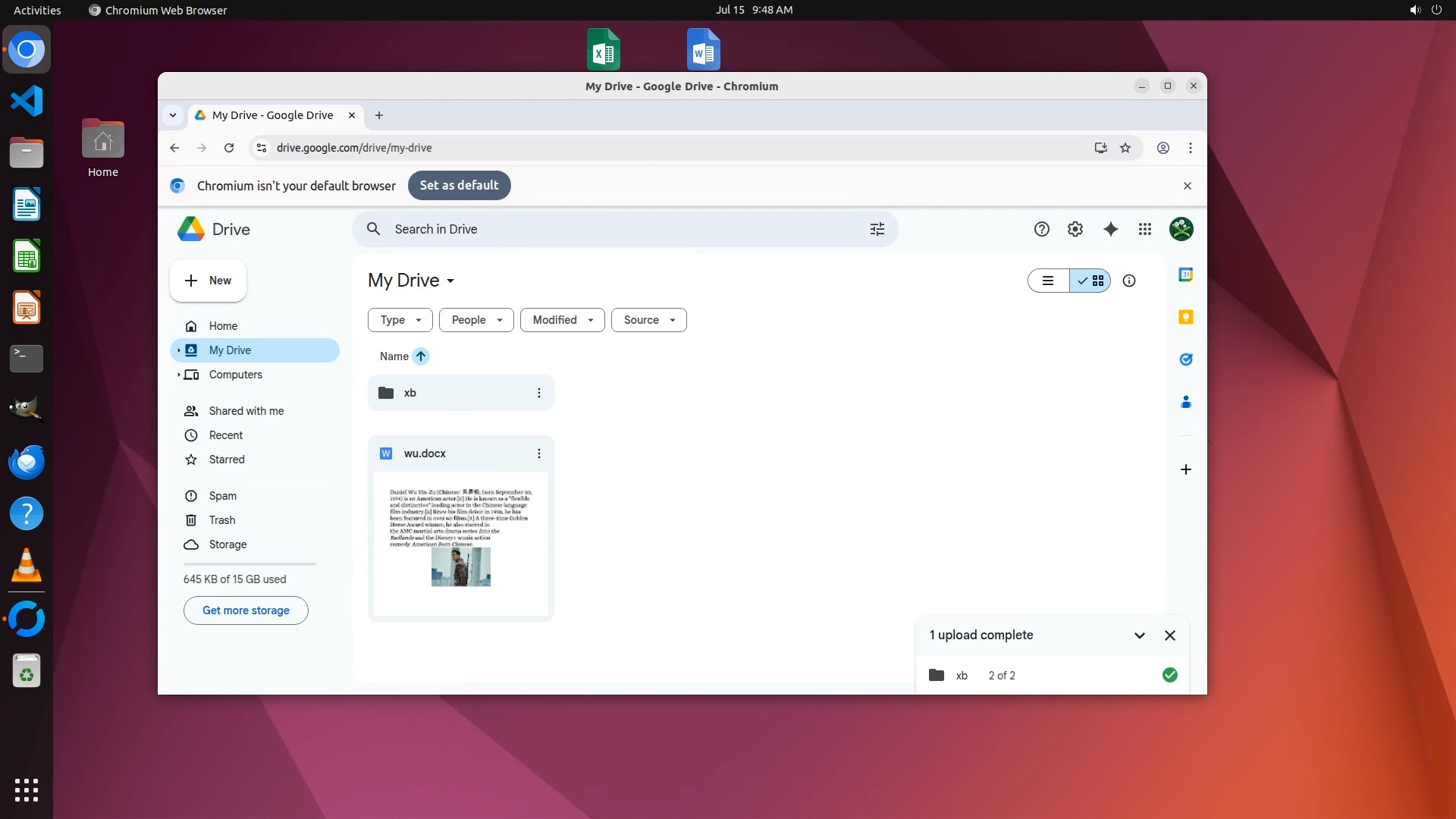Open Google apps grid launcher
Image resolution: width=1456 pixels, height=819 pixels.
[1145, 229]
